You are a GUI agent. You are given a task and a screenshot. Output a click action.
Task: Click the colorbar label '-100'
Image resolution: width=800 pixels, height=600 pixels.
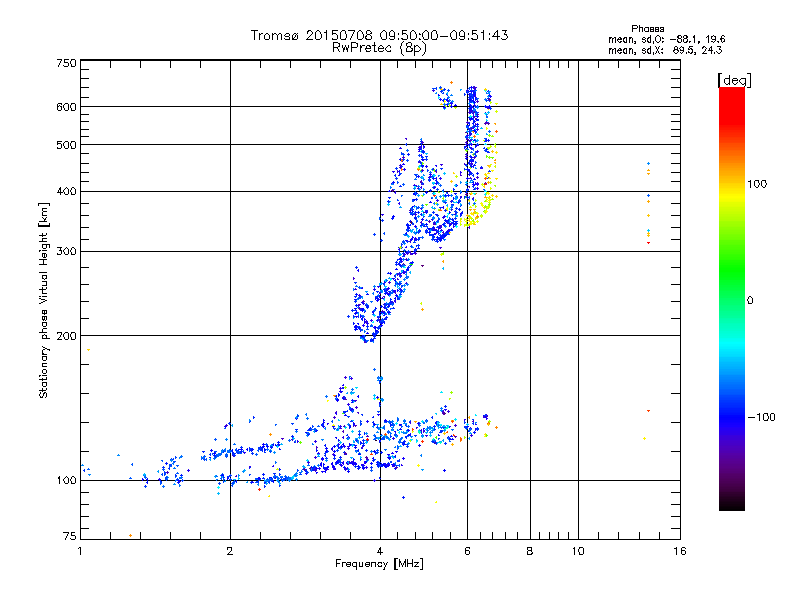click(x=761, y=417)
